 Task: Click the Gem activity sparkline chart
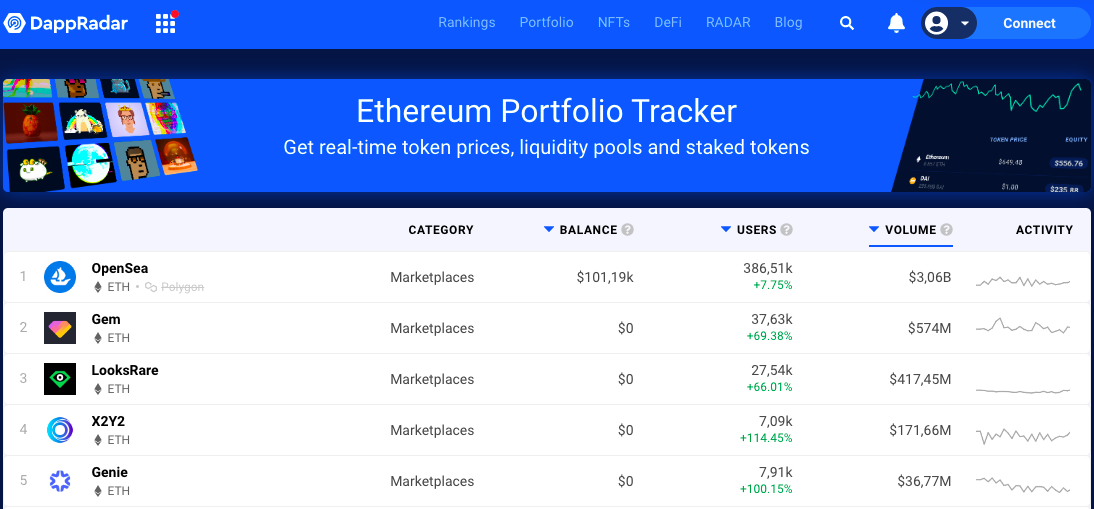pos(1023,326)
